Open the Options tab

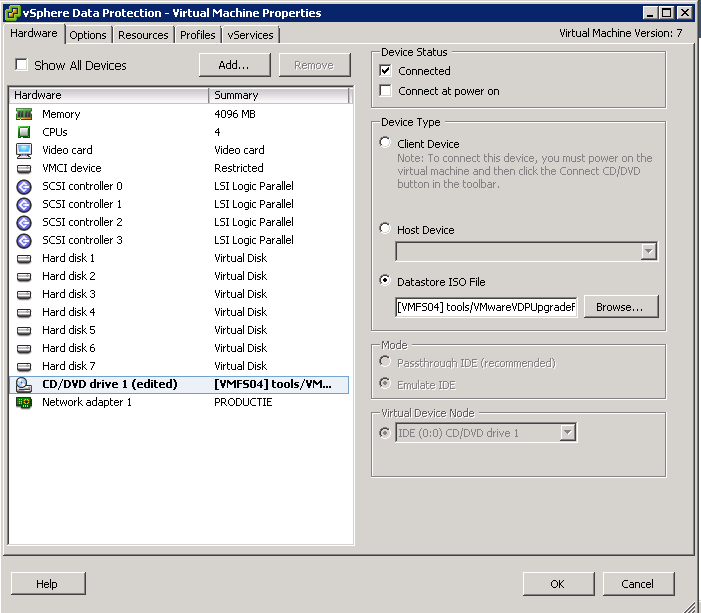[88, 35]
